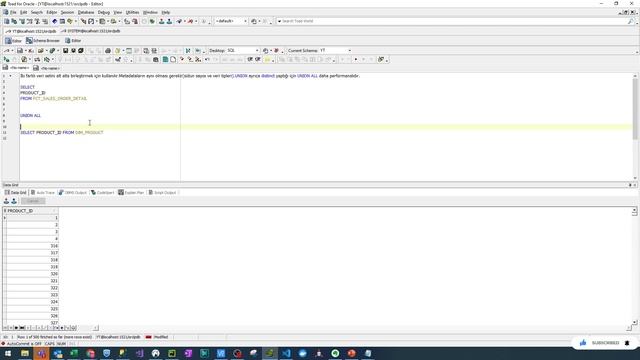
Task: Click the Print icon in editor toolbar
Action: (108, 51)
